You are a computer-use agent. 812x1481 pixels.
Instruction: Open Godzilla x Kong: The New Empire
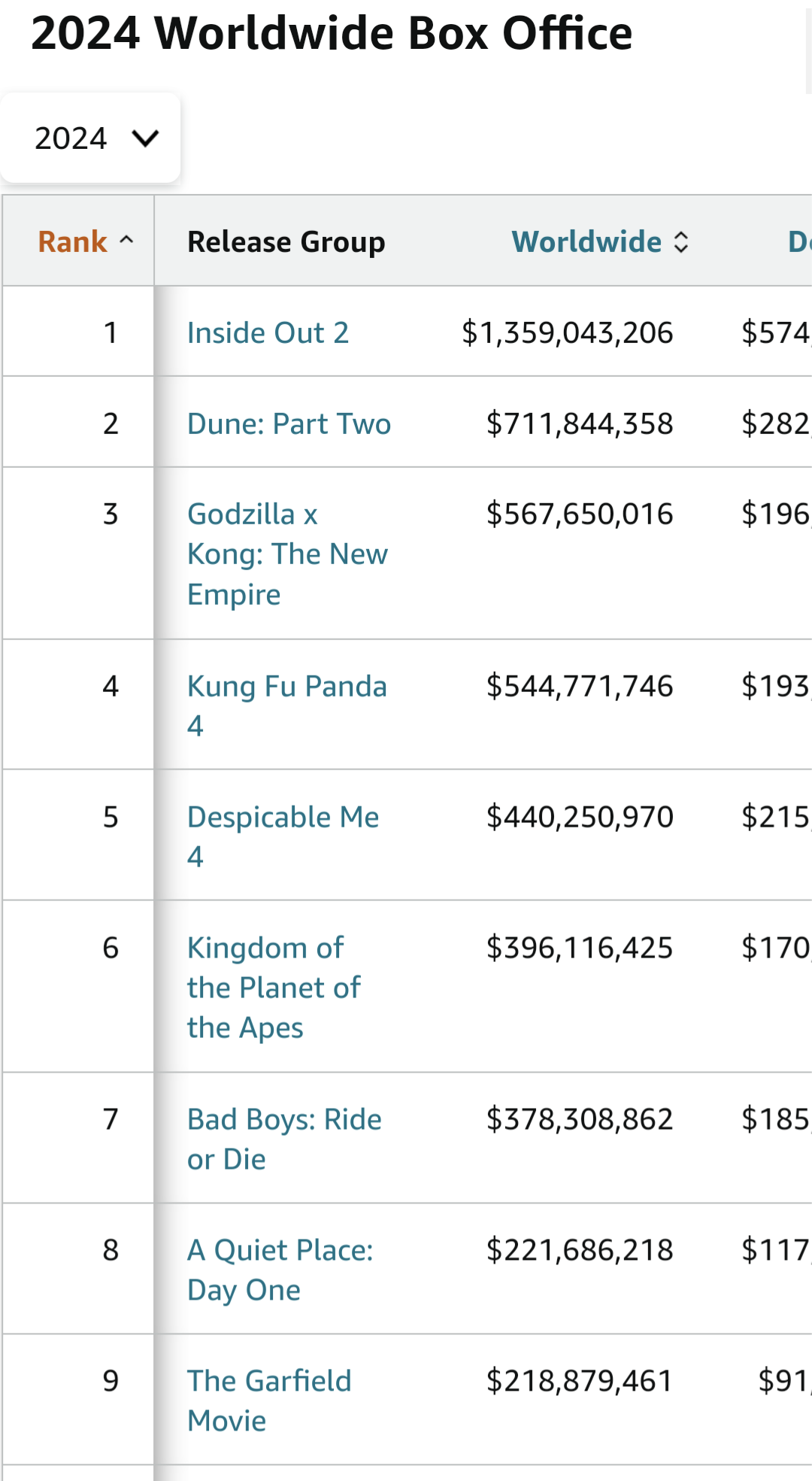point(286,554)
